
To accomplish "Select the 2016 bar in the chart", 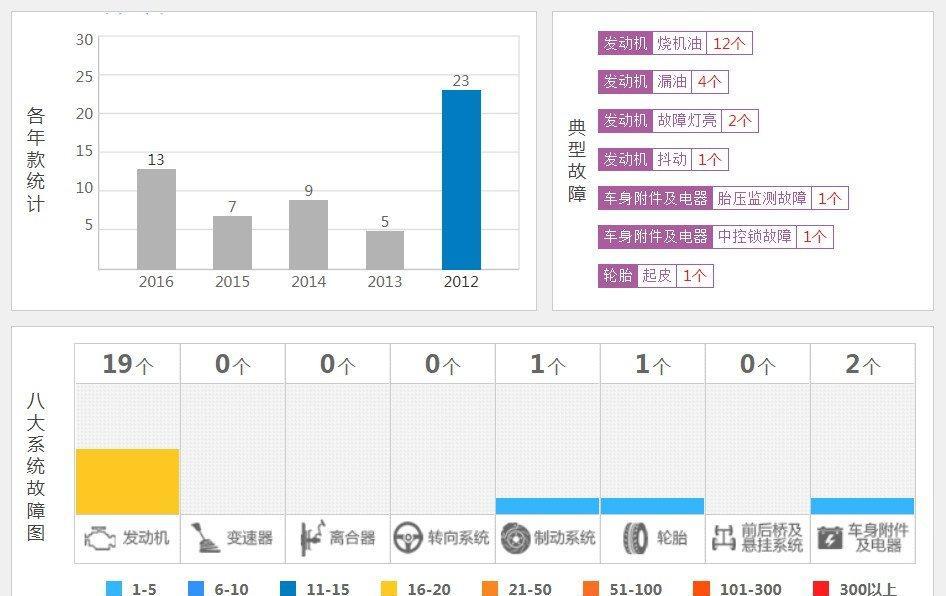I will pyautogui.click(x=155, y=220).
